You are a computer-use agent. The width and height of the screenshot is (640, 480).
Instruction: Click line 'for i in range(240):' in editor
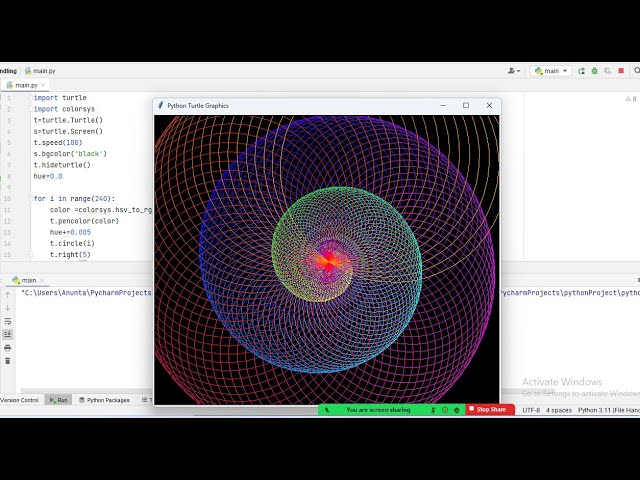coord(74,199)
